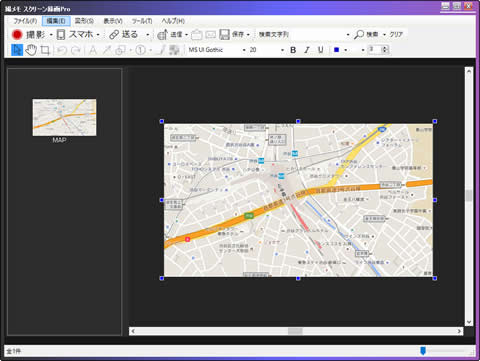
Task: Click the 保存 floppy disk icon
Action: point(224,34)
